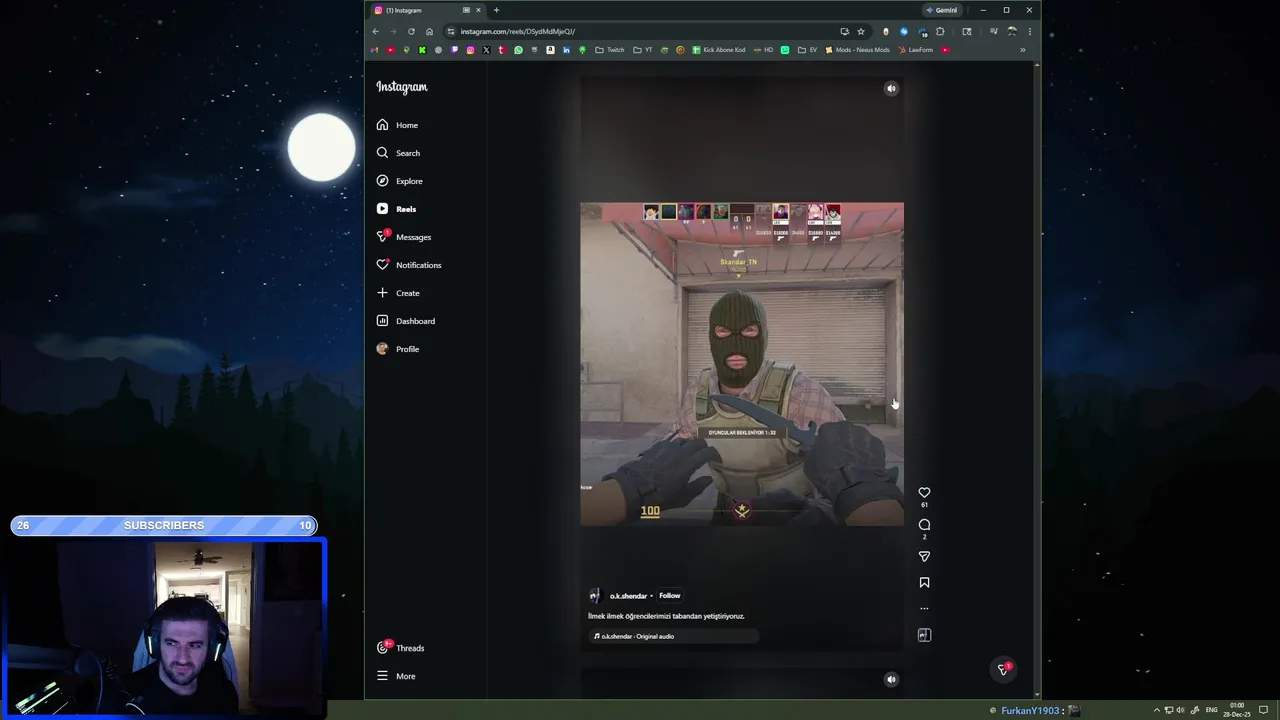Open Instagram Search
1280x720 pixels.
click(398, 153)
